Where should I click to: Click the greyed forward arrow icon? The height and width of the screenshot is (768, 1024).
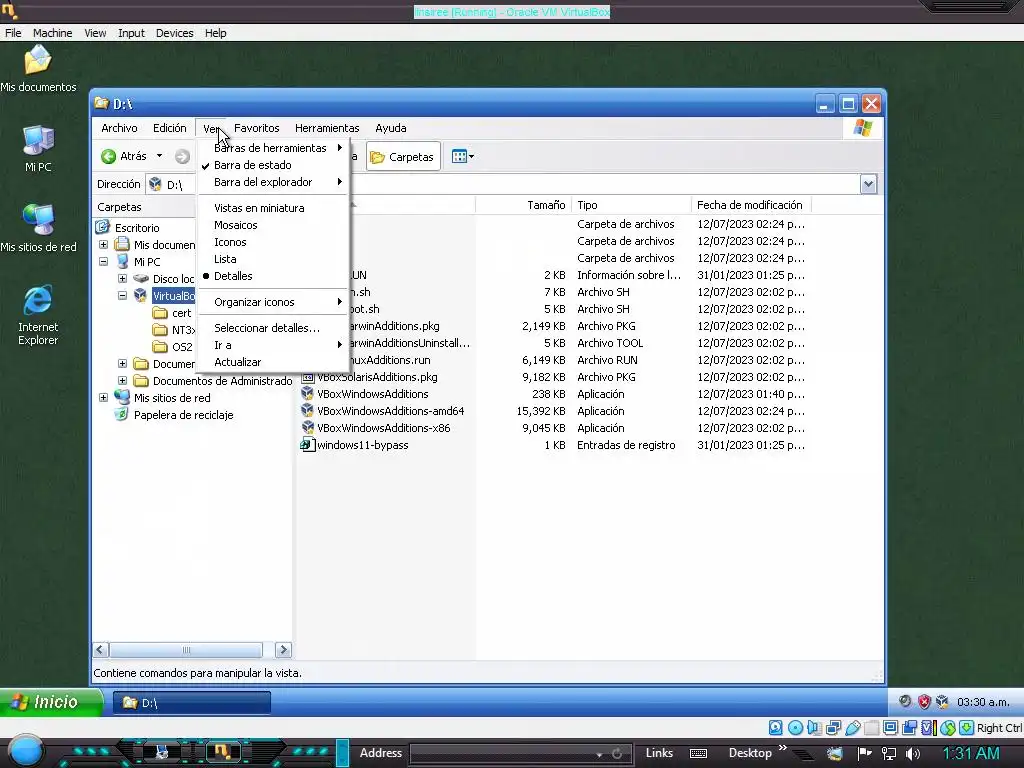182,157
